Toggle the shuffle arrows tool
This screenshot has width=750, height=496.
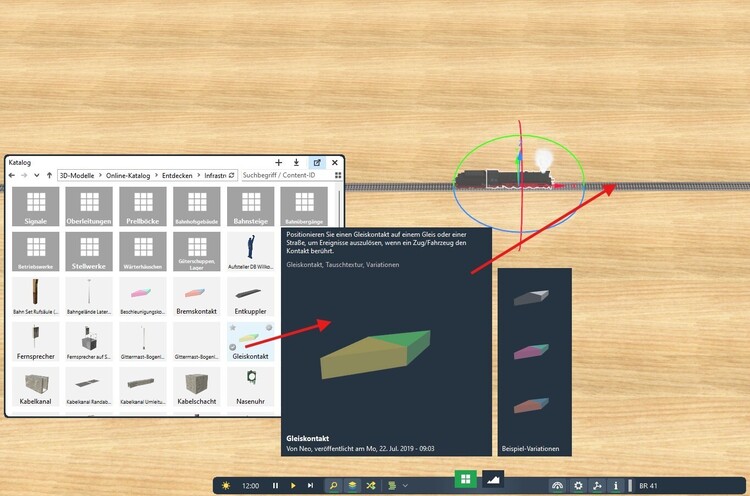(371, 485)
